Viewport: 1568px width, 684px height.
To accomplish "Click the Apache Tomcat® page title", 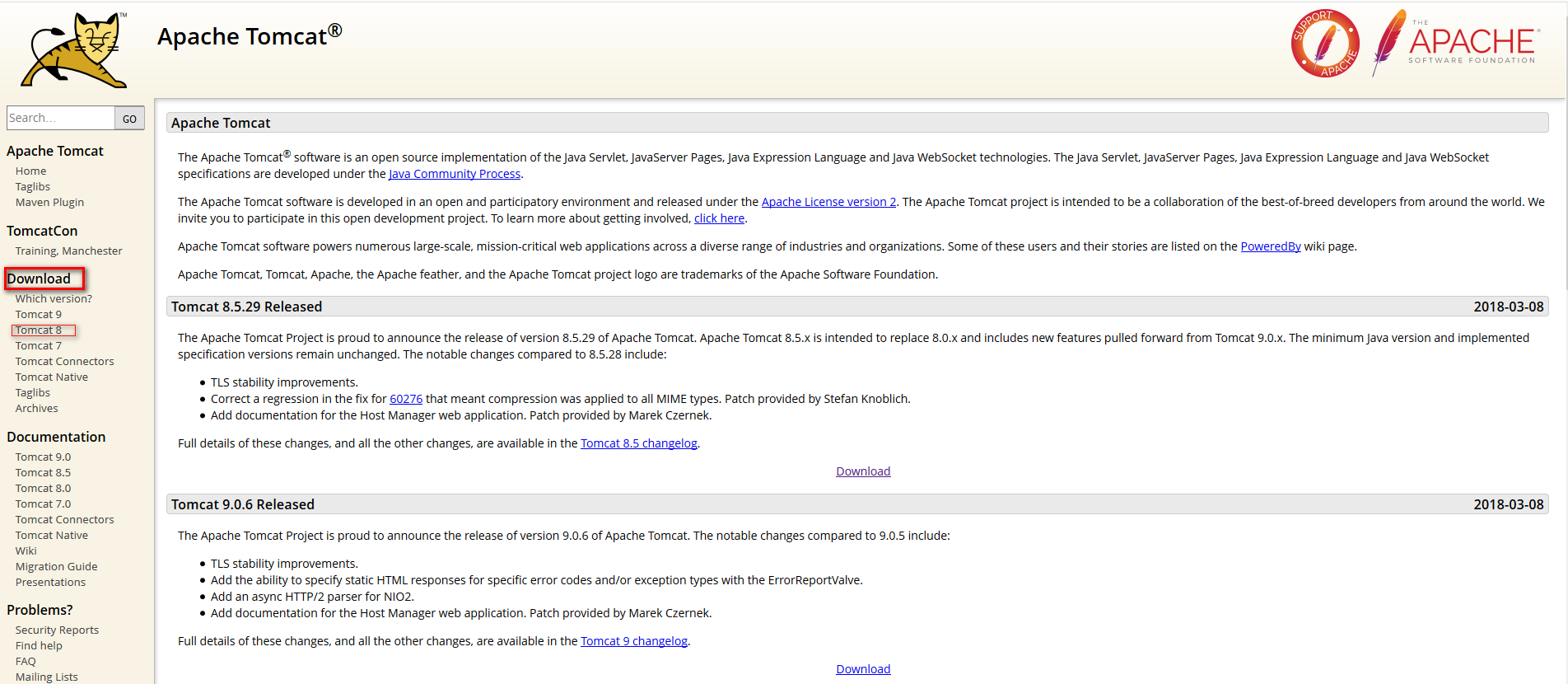I will coord(250,35).
